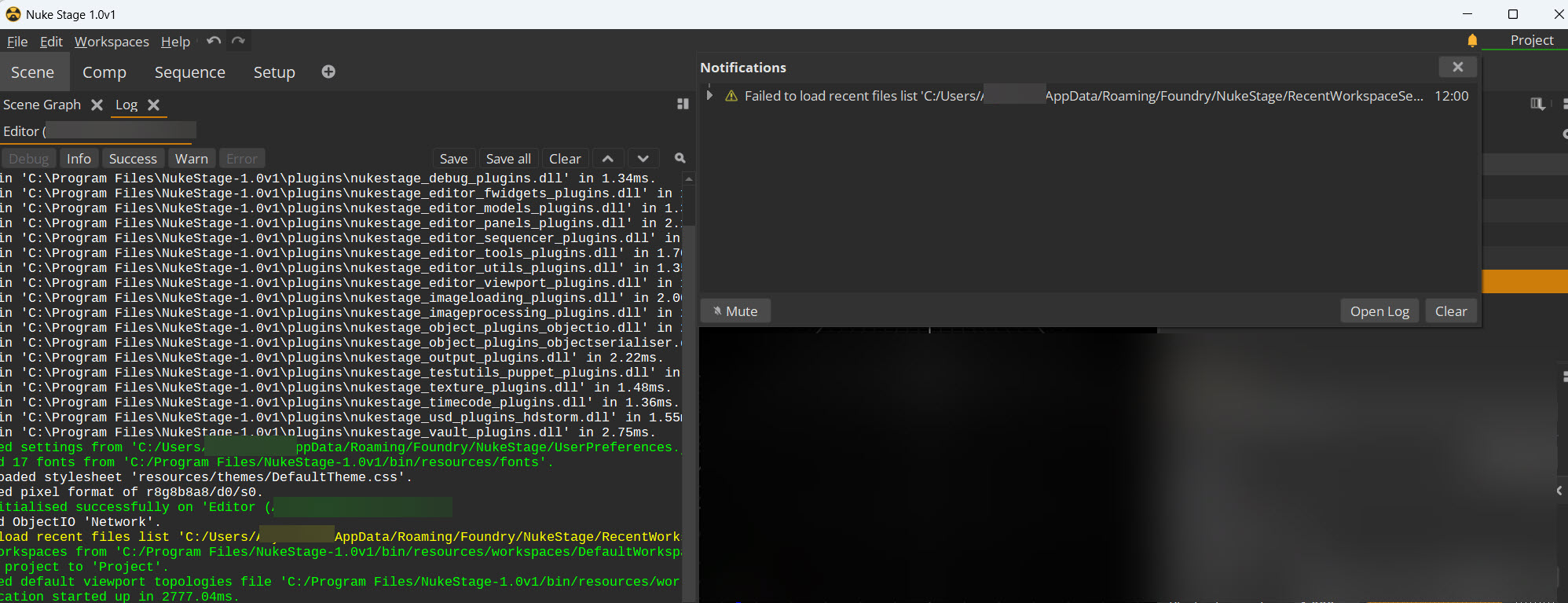Expand the failed recent files notification
Screen dimensions: 1568x603
[709, 95]
